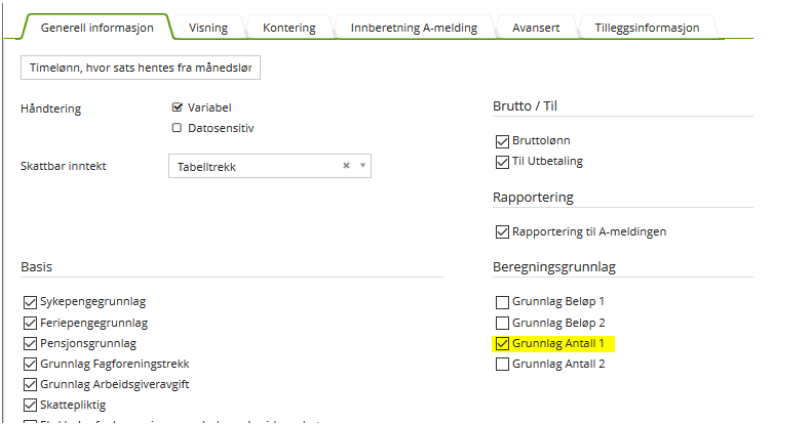
Task: Toggle Grunnlag Fagforeningstrekk checkbox
Action: click(30, 364)
